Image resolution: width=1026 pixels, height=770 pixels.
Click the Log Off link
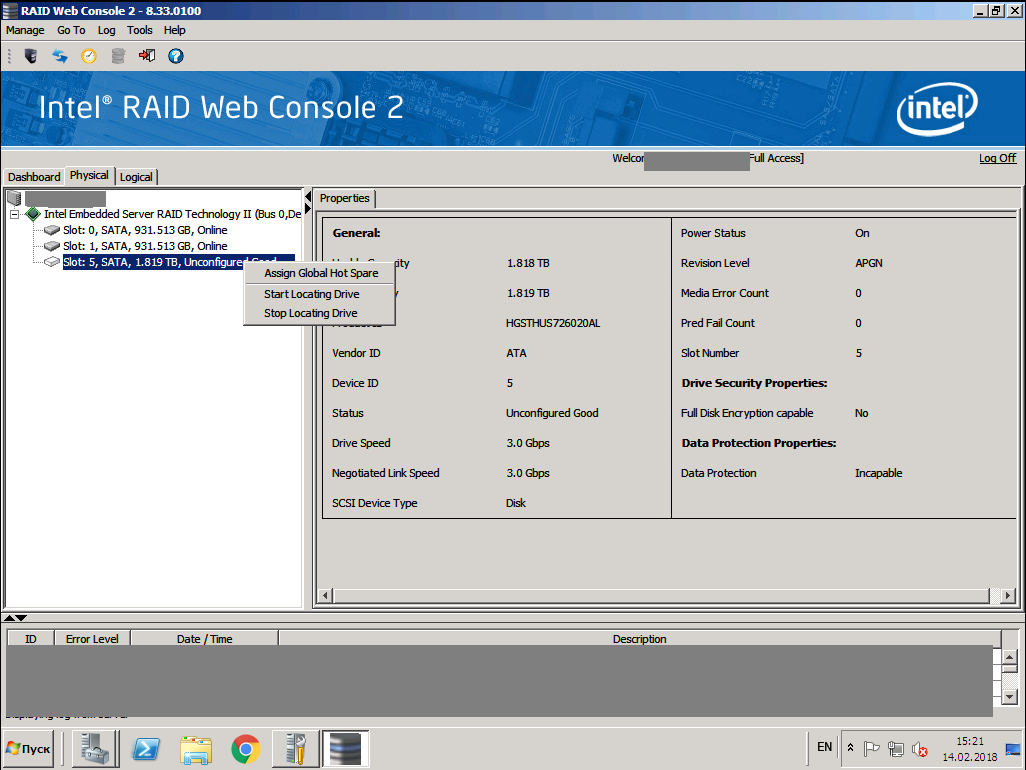pos(997,158)
